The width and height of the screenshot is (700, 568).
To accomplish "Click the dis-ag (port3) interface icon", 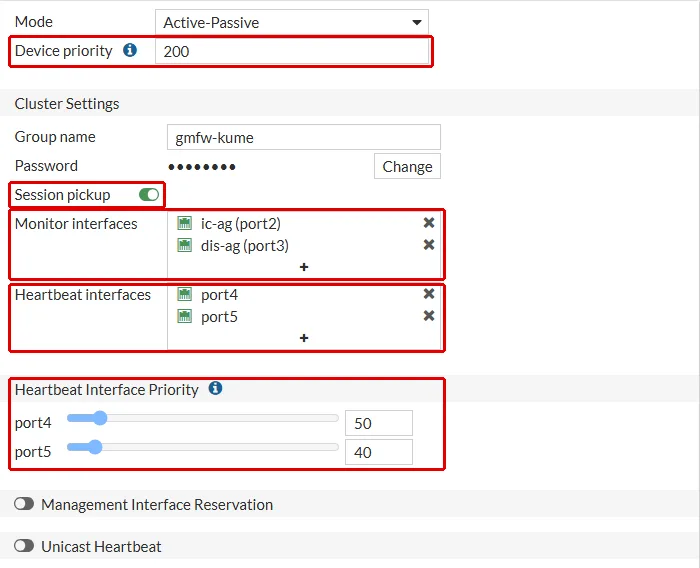I will [184, 245].
